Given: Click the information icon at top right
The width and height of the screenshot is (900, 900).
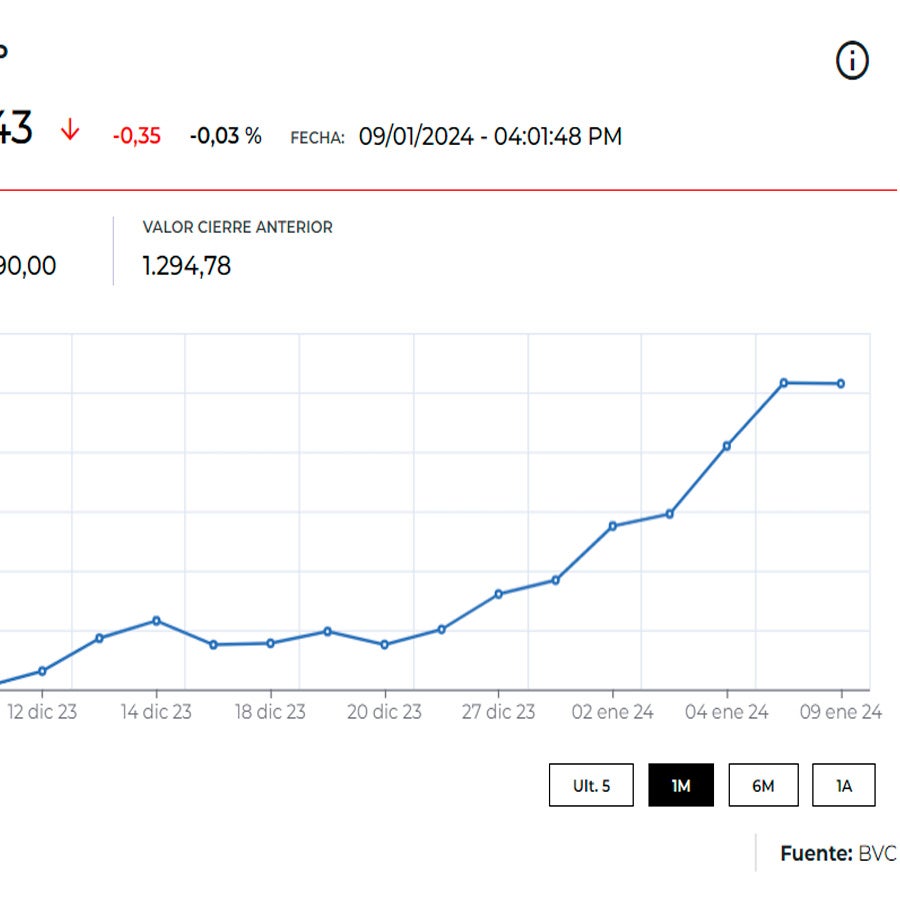Looking at the screenshot, I should click(x=852, y=61).
